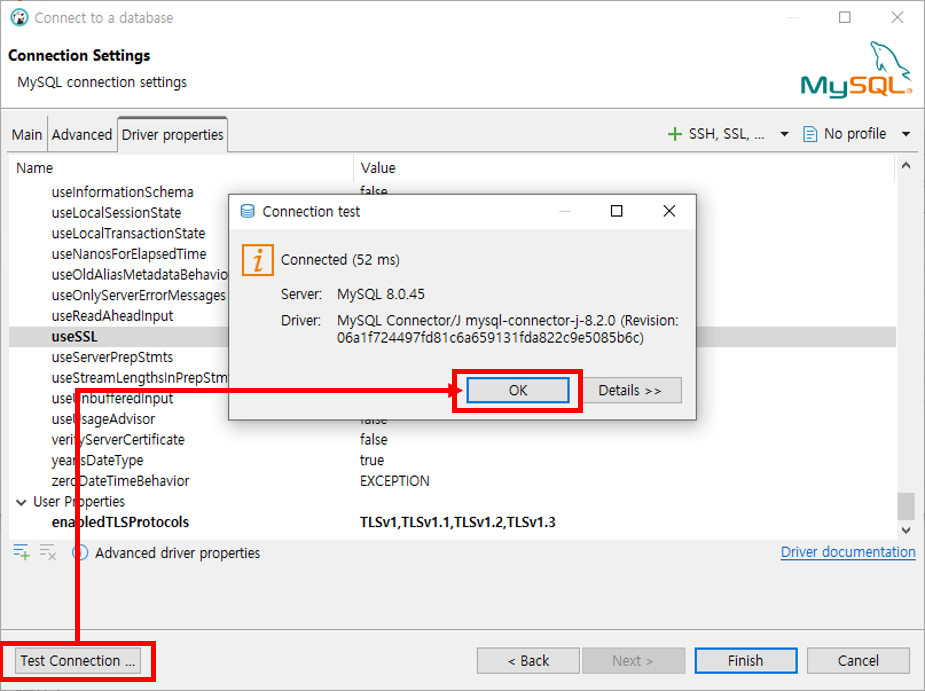Open the Driver documentation link
The width and height of the screenshot is (925, 691).
848,552
